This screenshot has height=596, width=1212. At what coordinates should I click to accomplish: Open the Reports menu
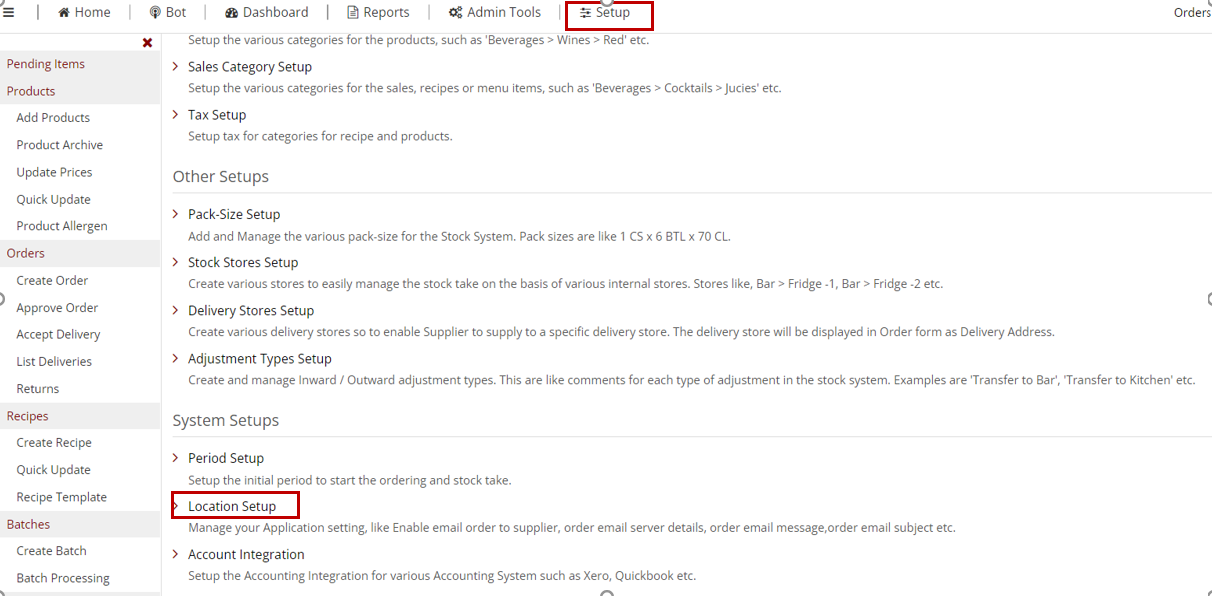[x=378, y=13]
